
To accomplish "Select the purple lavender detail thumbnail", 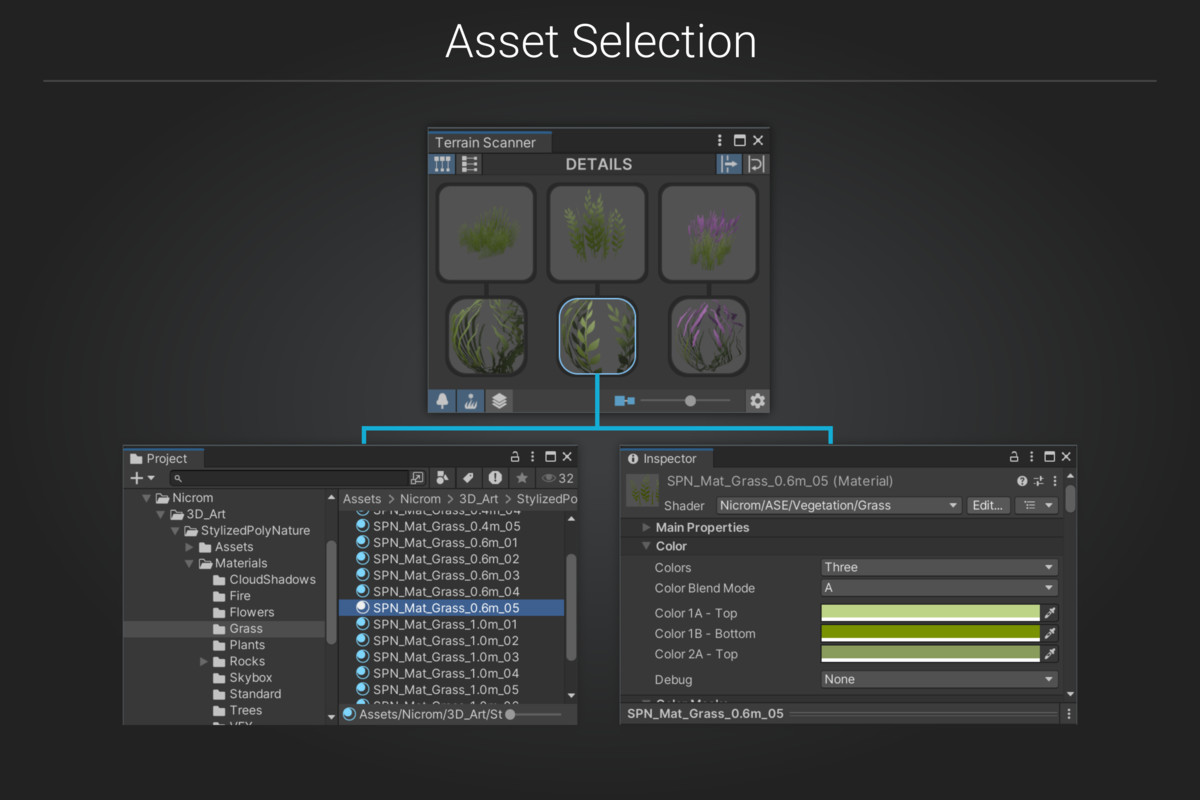I will coord(708,232).
